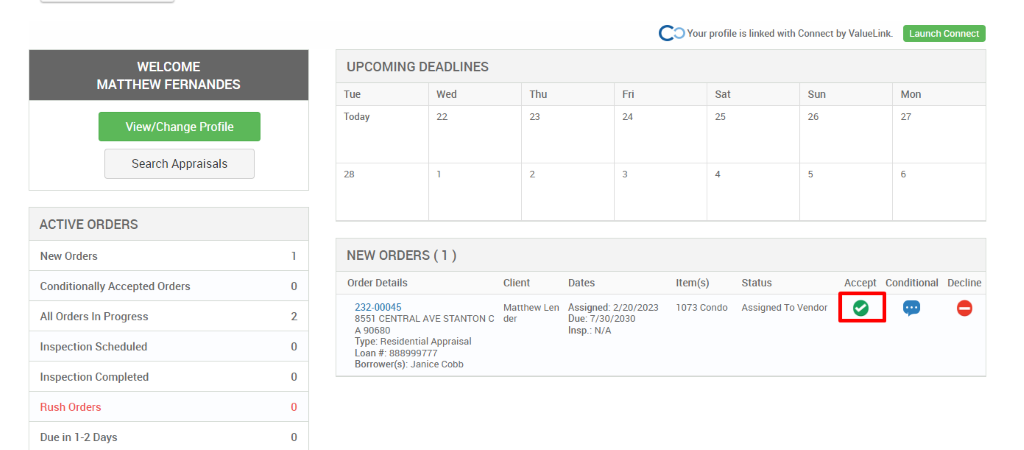1024x450 pixels.
Task: Click the Order Details column header
Action: tap(377, 283)
